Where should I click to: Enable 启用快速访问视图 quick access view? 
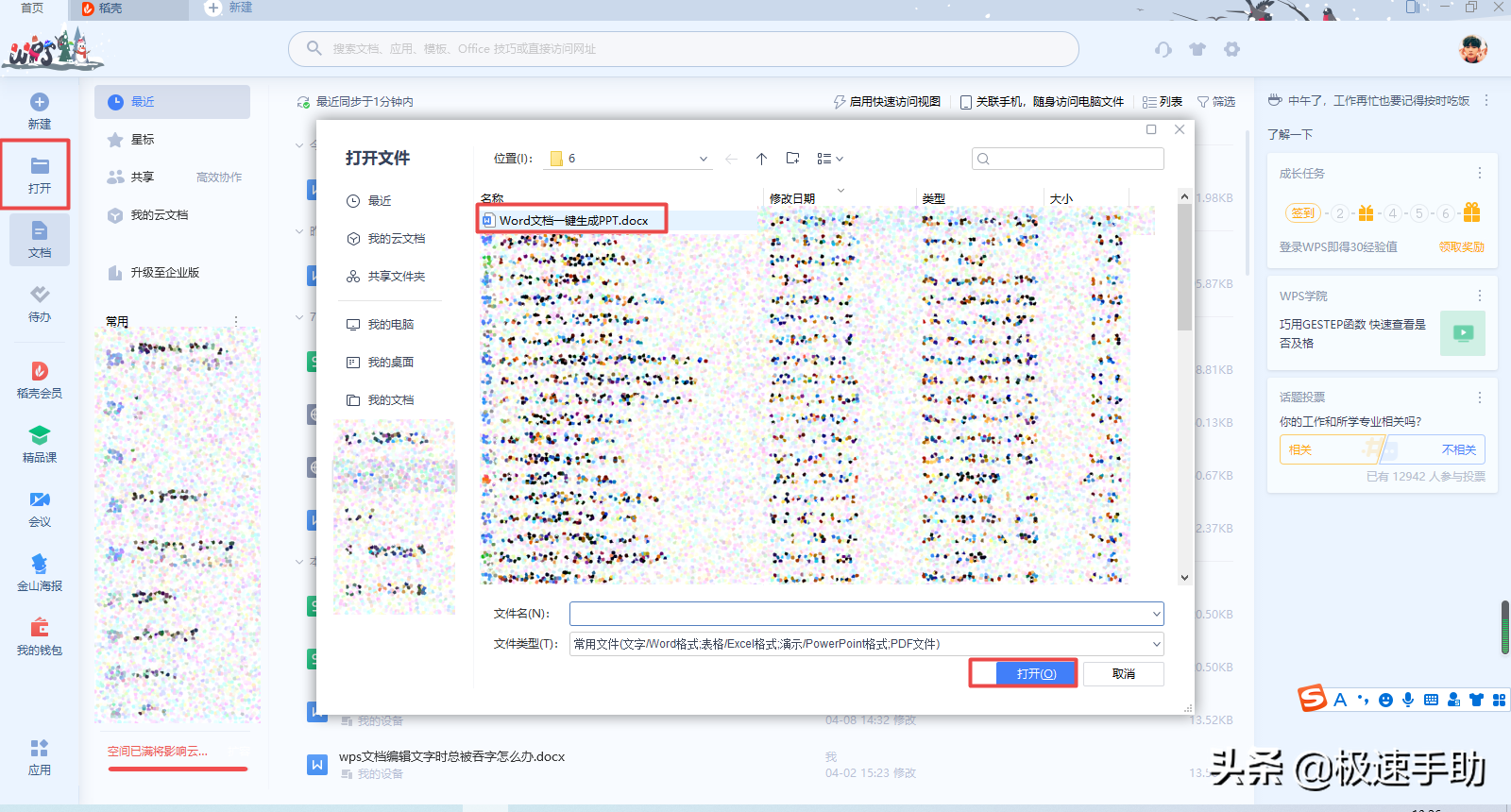(887, 102)
